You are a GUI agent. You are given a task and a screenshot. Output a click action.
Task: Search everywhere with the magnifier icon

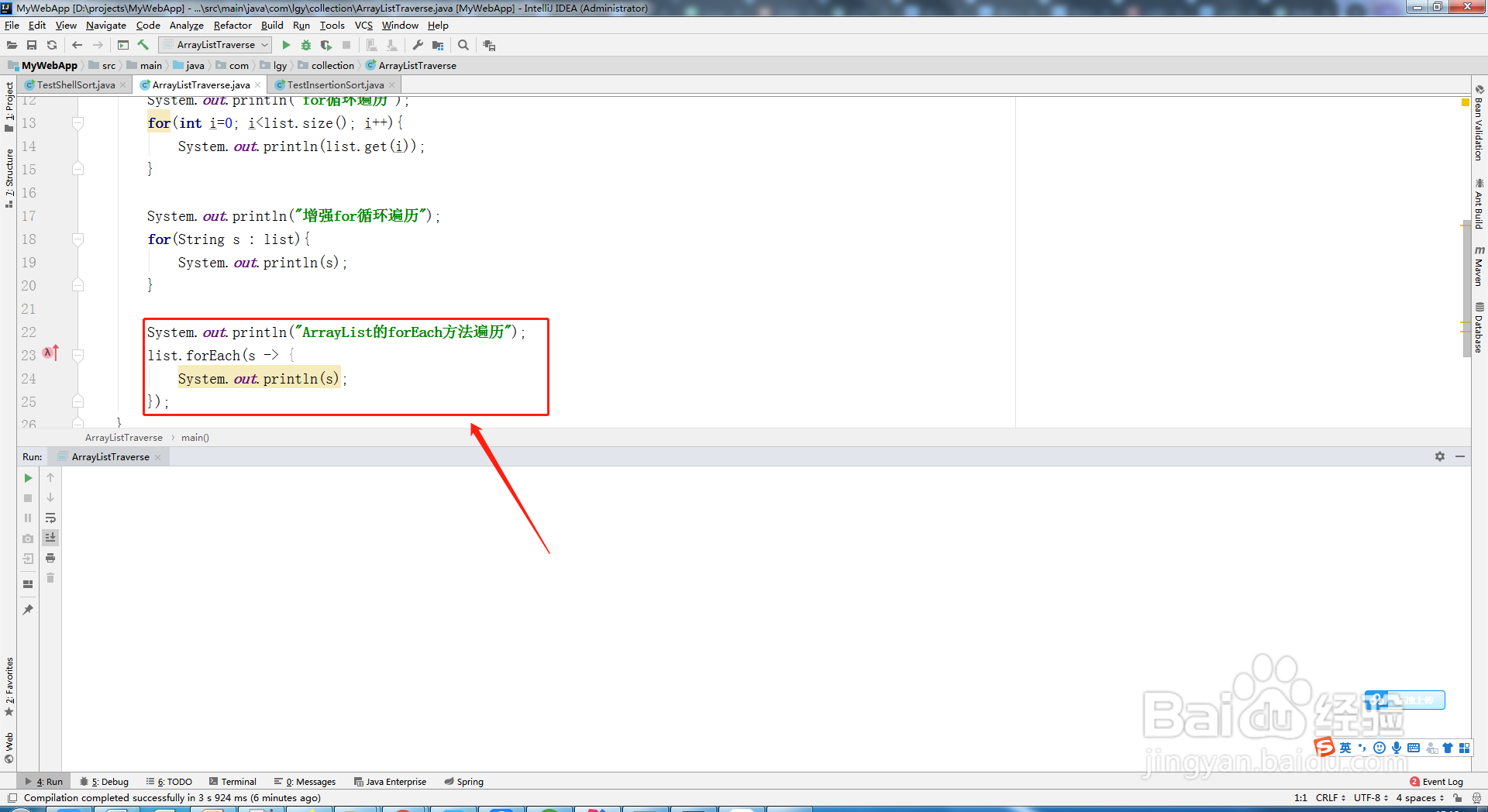click(x=463, y=46)
